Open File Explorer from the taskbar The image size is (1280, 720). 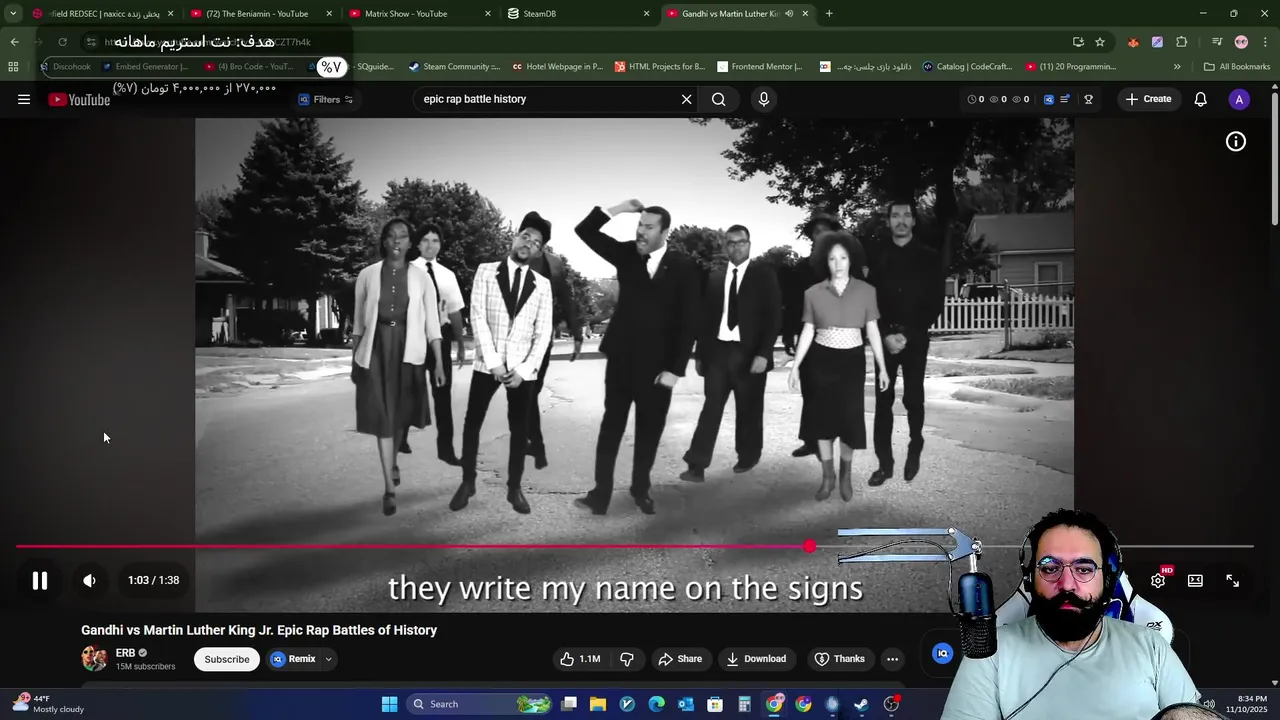(598, 704)
